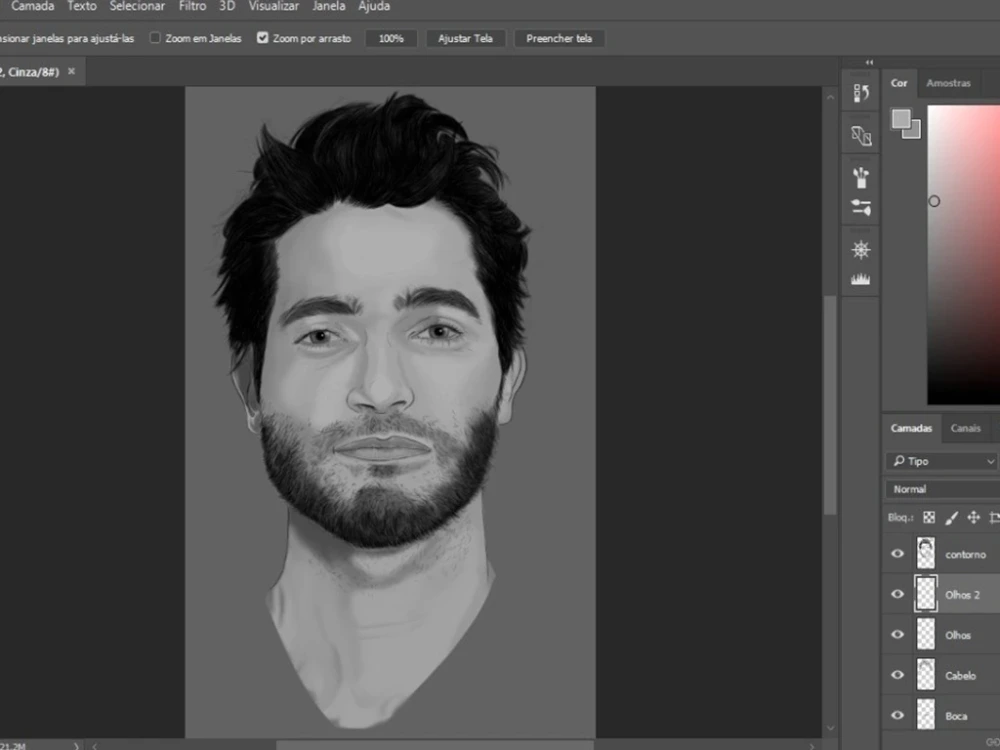Image resolution: width=1000 pixels, height=750 pixels.
Task: Open the Texto menu
Action: tap(82, 6)
